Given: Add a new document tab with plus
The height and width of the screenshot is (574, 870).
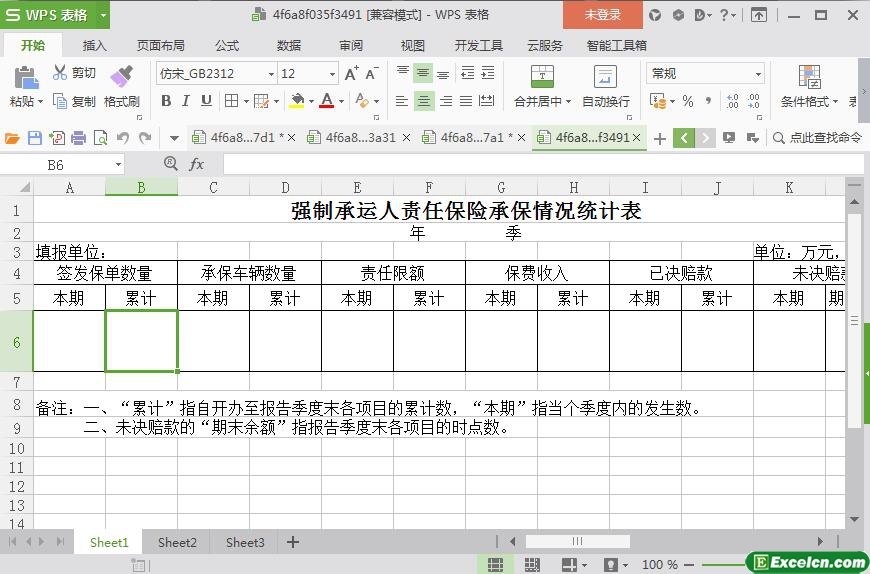Looking at the screenshot, I should tap(660, 138).
